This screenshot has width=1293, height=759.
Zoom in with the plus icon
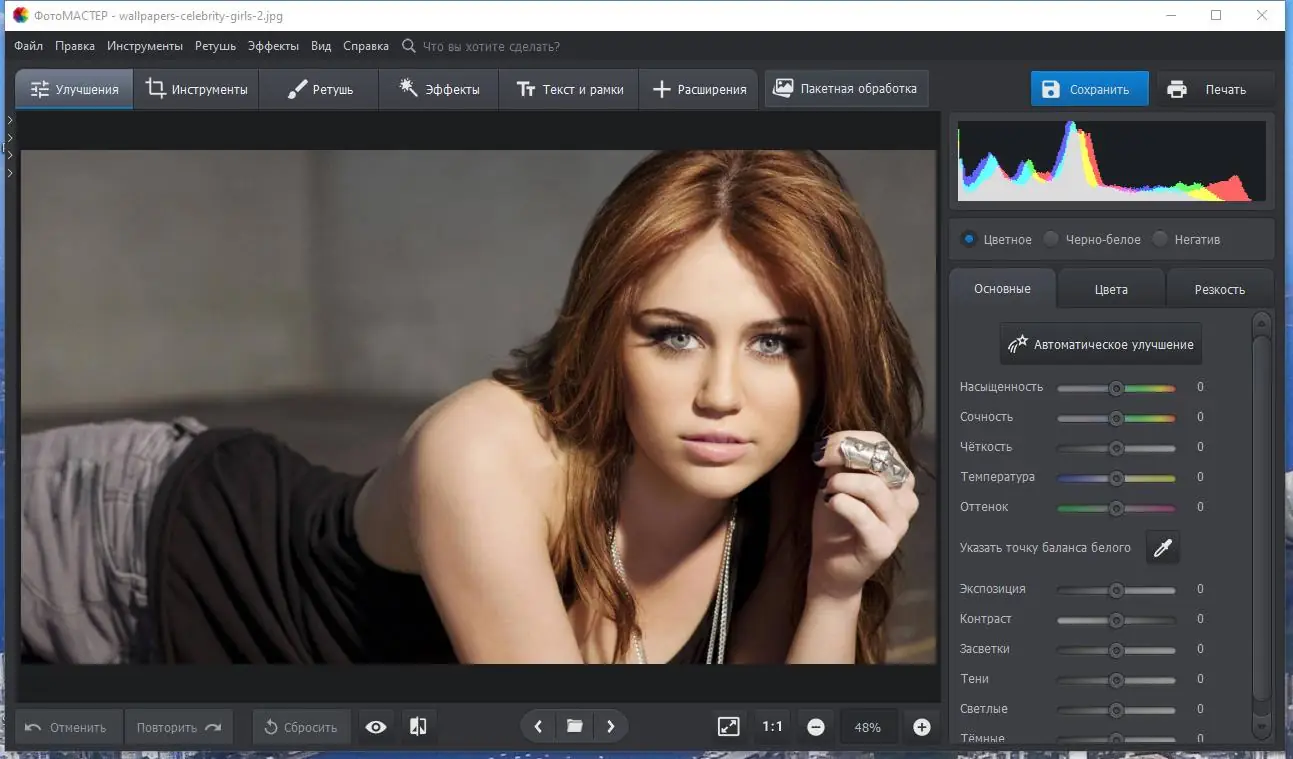(922, 726)
